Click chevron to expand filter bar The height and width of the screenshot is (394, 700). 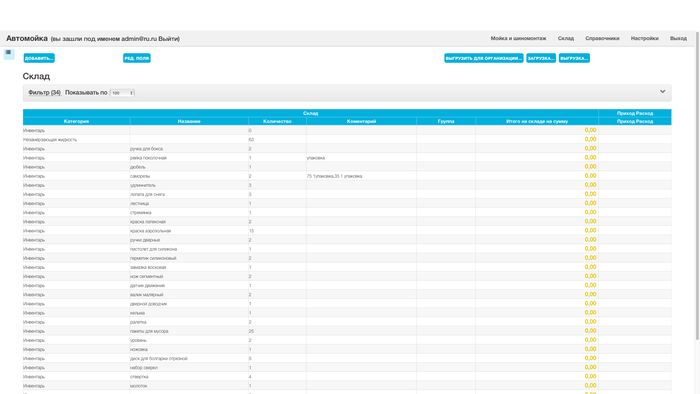coord(662,91)
